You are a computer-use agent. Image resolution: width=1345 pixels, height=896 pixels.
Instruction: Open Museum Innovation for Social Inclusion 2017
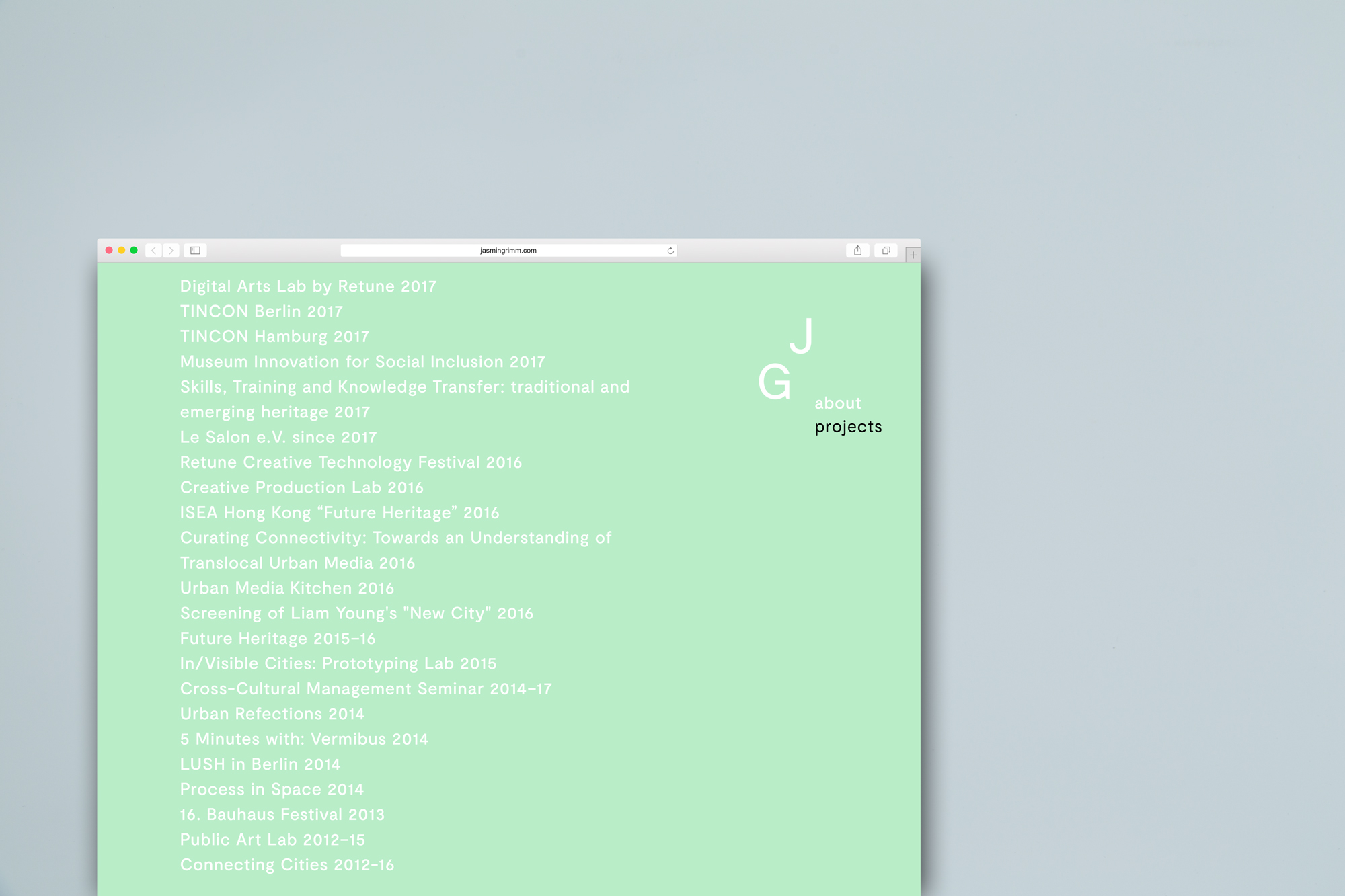[x=362, y=361]
